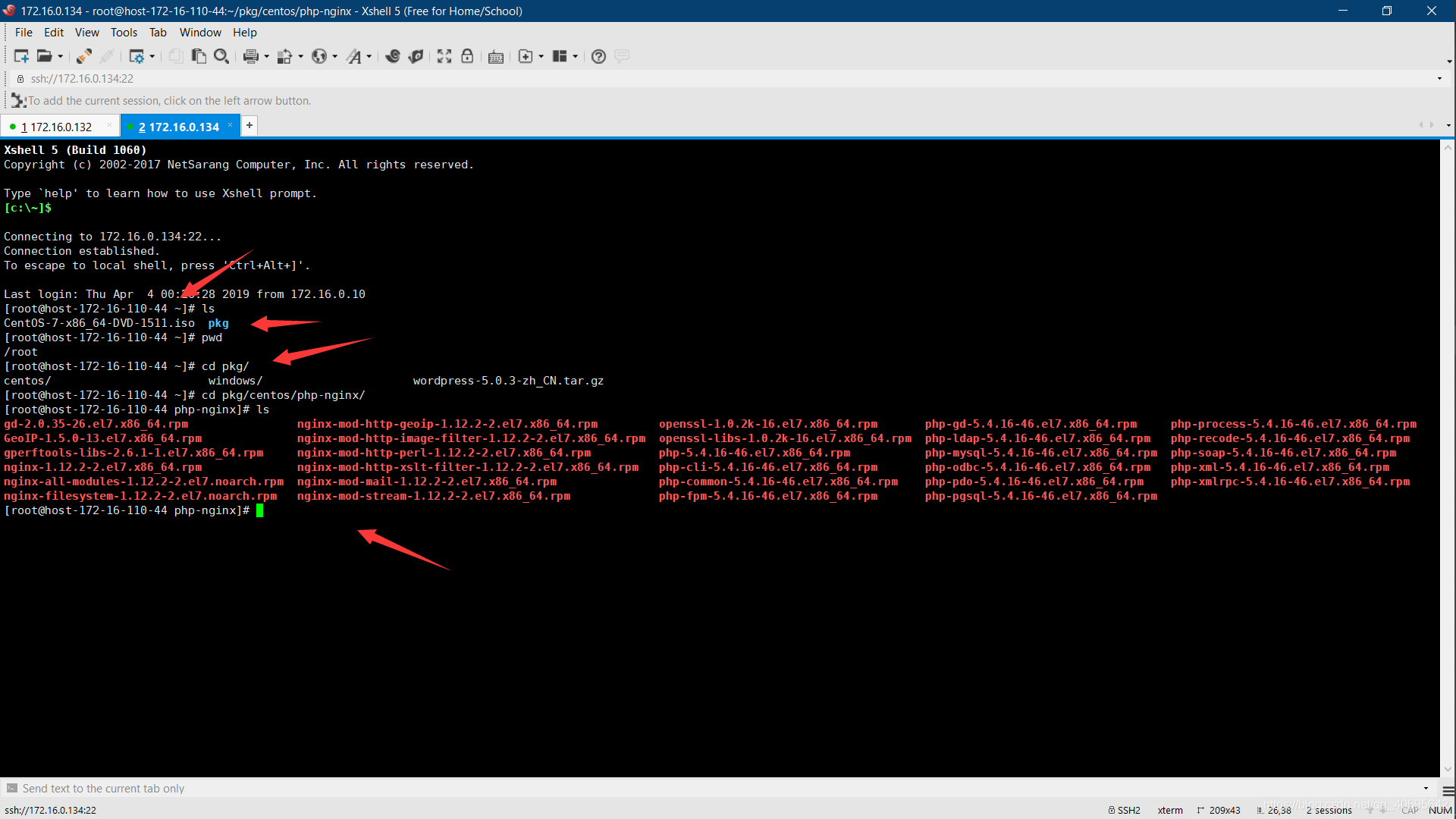Expand the address bar history dropdown
Viewport: 1456px width, 819px height.
[1439, 79]
